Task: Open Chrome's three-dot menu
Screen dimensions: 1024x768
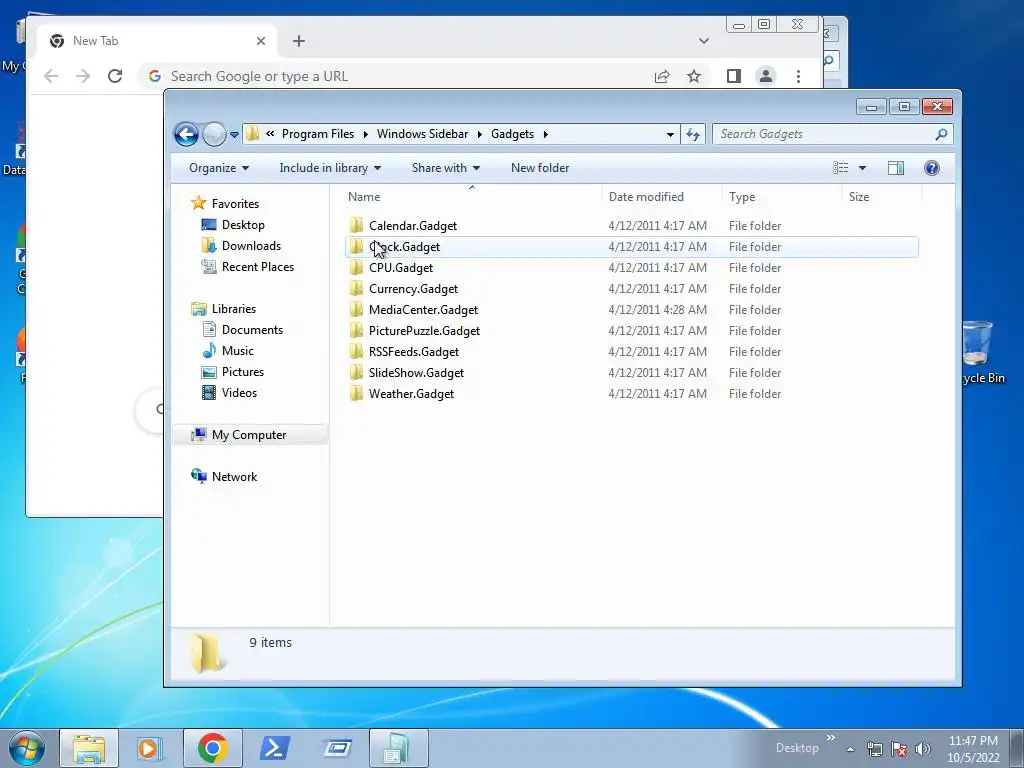Action: point(798,76)
